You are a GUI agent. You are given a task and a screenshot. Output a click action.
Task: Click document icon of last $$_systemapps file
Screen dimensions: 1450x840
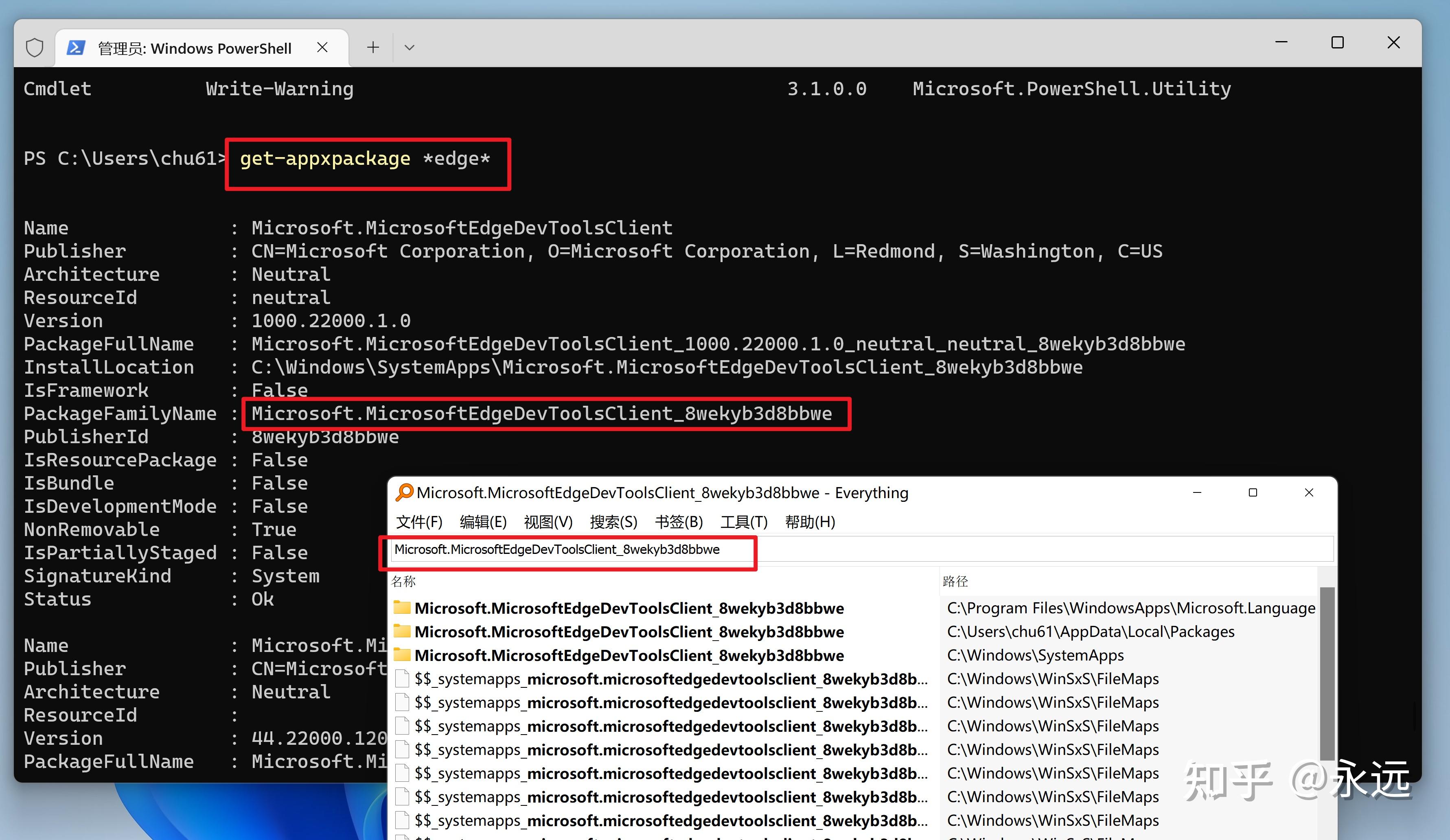click(x=402, y=820)
